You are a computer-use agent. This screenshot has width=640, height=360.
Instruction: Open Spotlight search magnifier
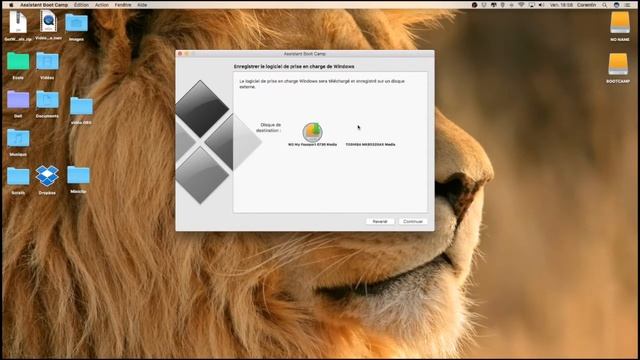(604, 5)
